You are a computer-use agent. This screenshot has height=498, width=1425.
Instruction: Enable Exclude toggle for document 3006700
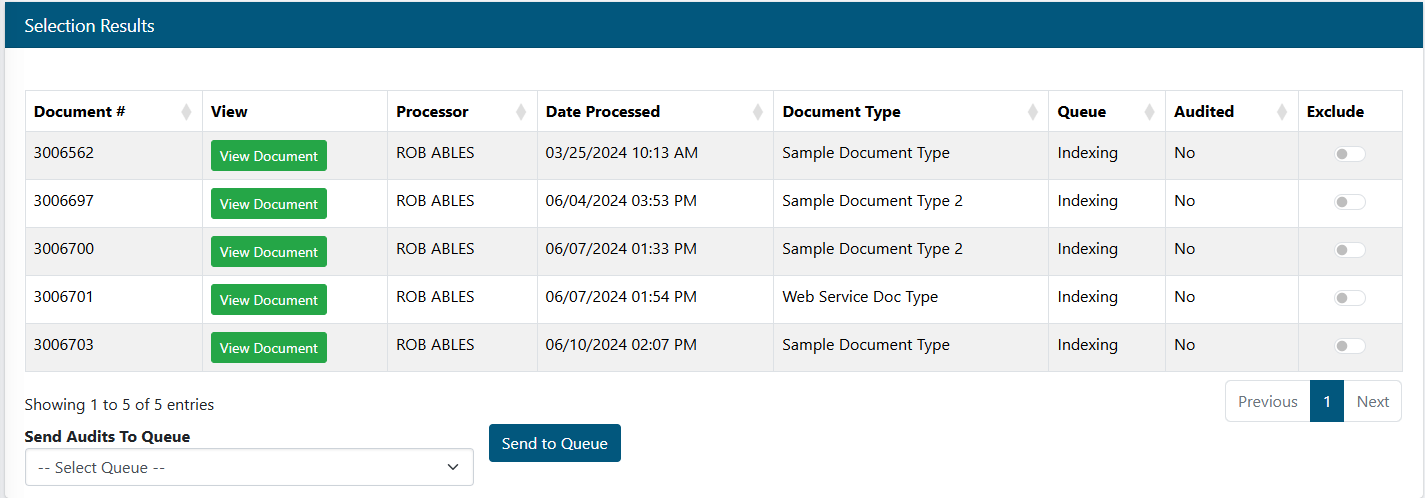coord(1349,250)
